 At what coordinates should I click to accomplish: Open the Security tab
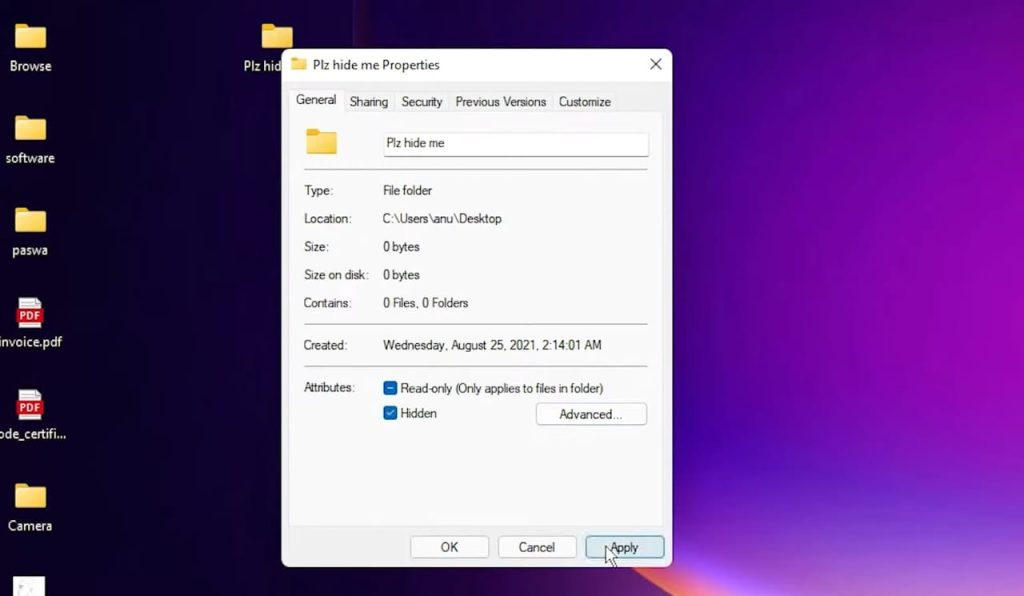[x=422, y=102]
